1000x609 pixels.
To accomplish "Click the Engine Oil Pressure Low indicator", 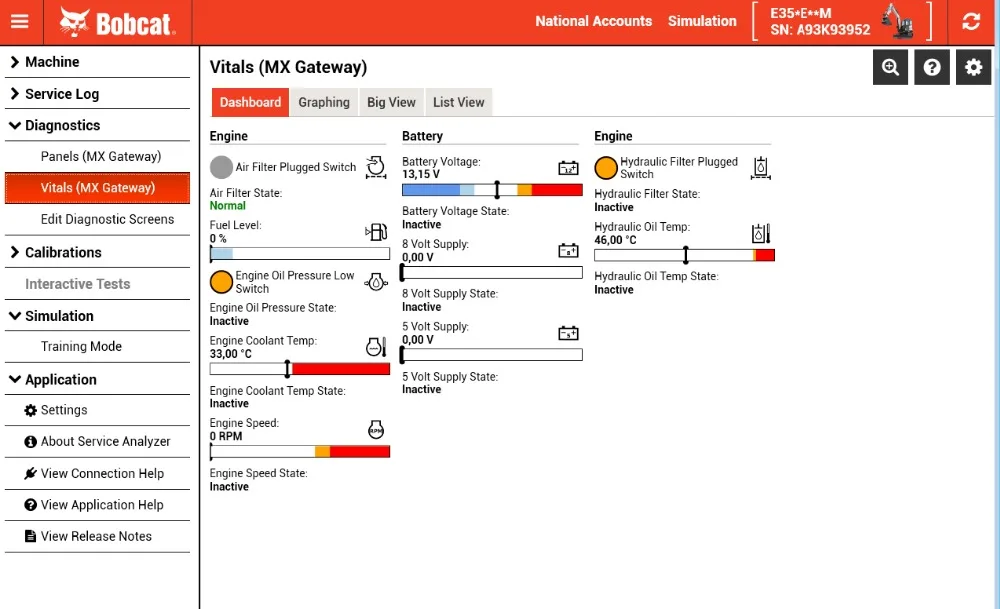I will tap(221, 282).
